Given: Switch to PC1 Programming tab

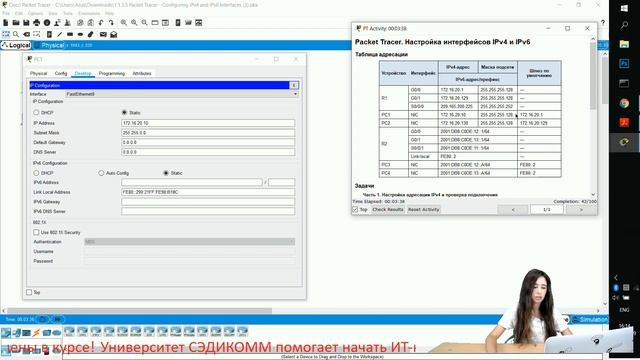Looking at the screenshot, I should pos(111,73).
